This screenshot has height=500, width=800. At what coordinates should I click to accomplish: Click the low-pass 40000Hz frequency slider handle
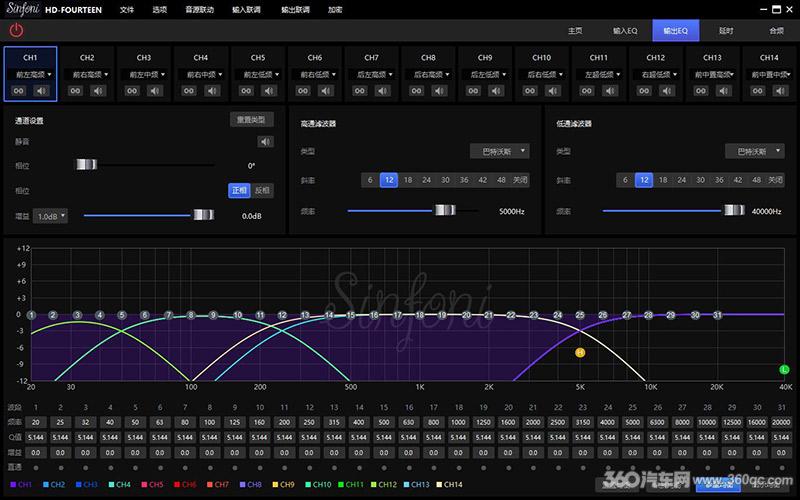pyautogui.click(x=735, y=210)
